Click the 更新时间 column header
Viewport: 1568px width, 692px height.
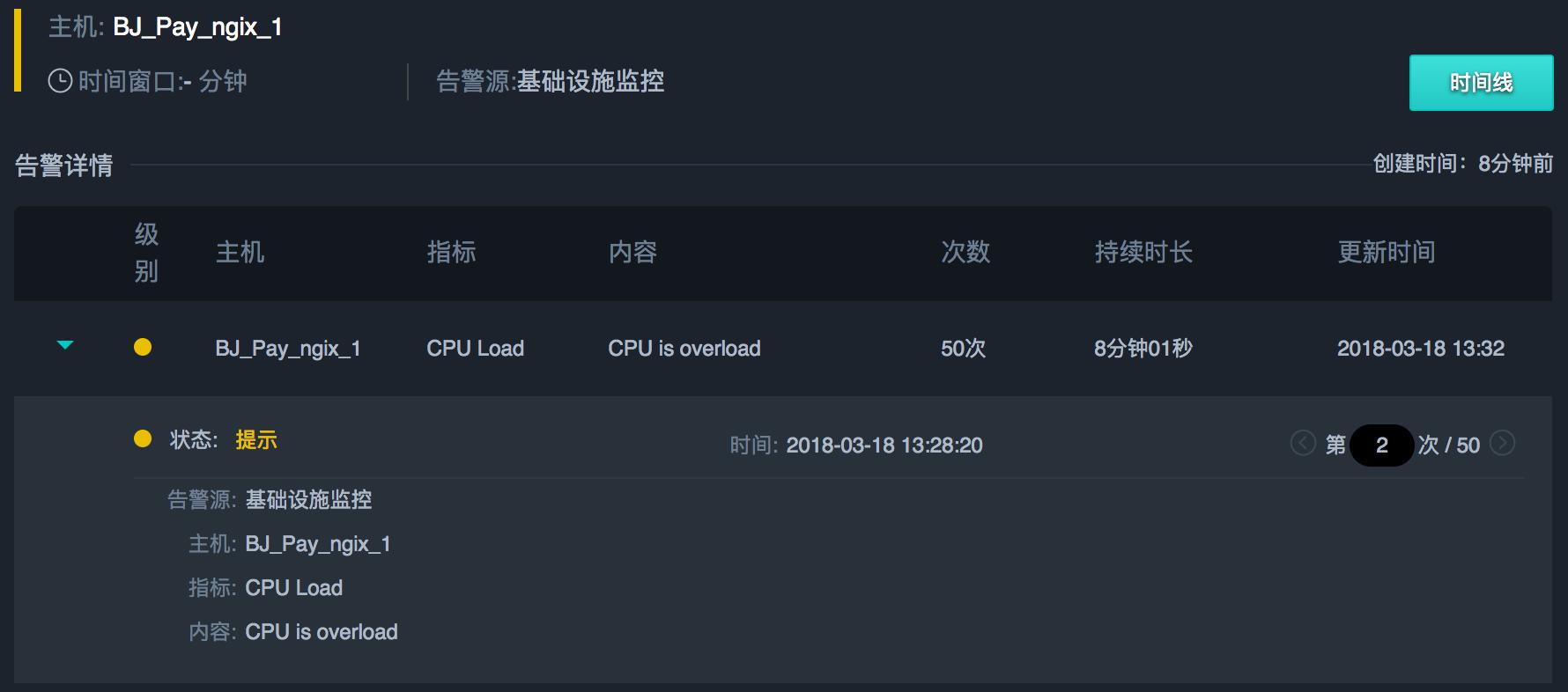1387,253
